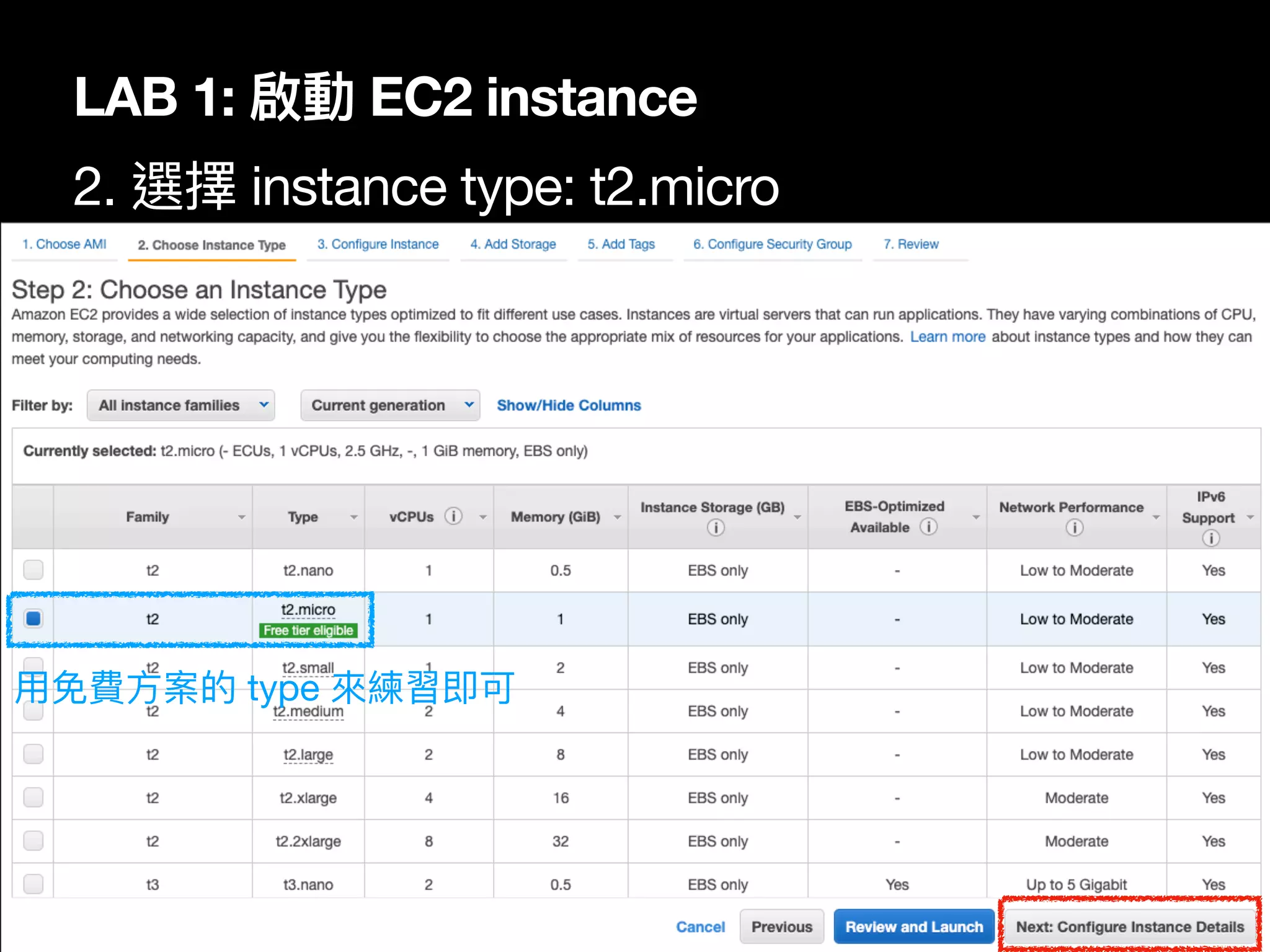Jump to the 7. Review tab
This screenshot has height=952, width=1270.
tap(911, 244)
